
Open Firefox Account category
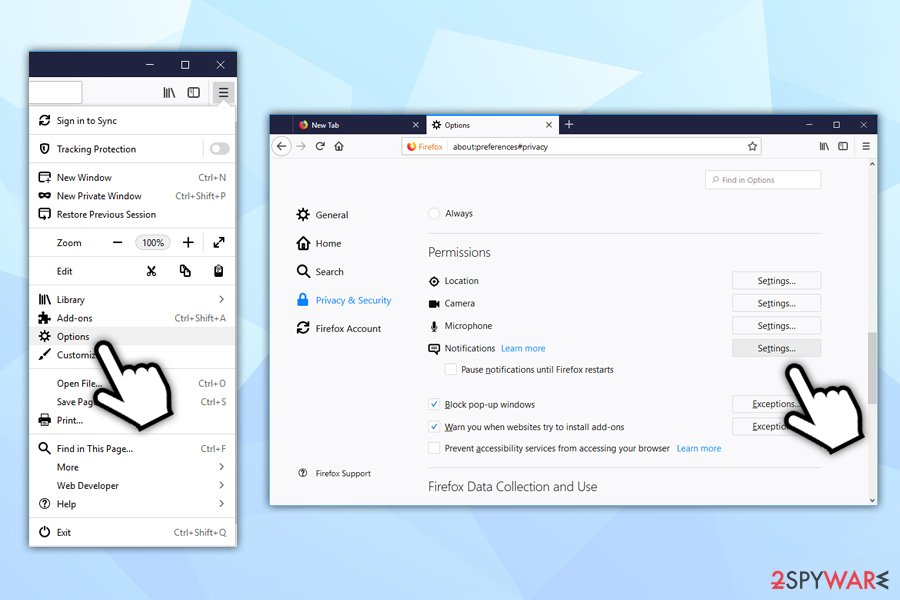tap(339, 328)
